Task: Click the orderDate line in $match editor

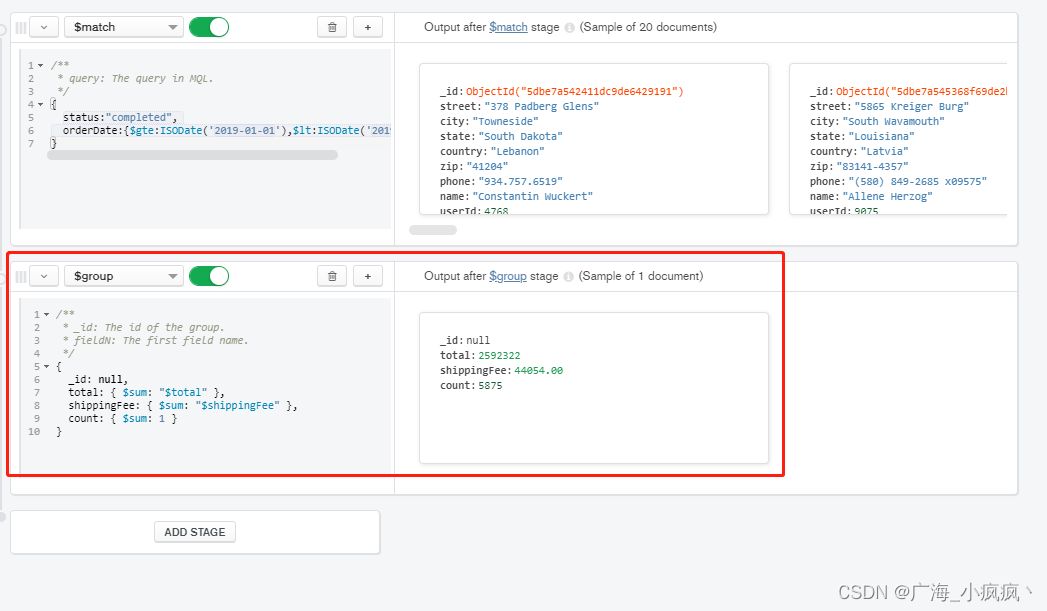Action: click(226, 130)
